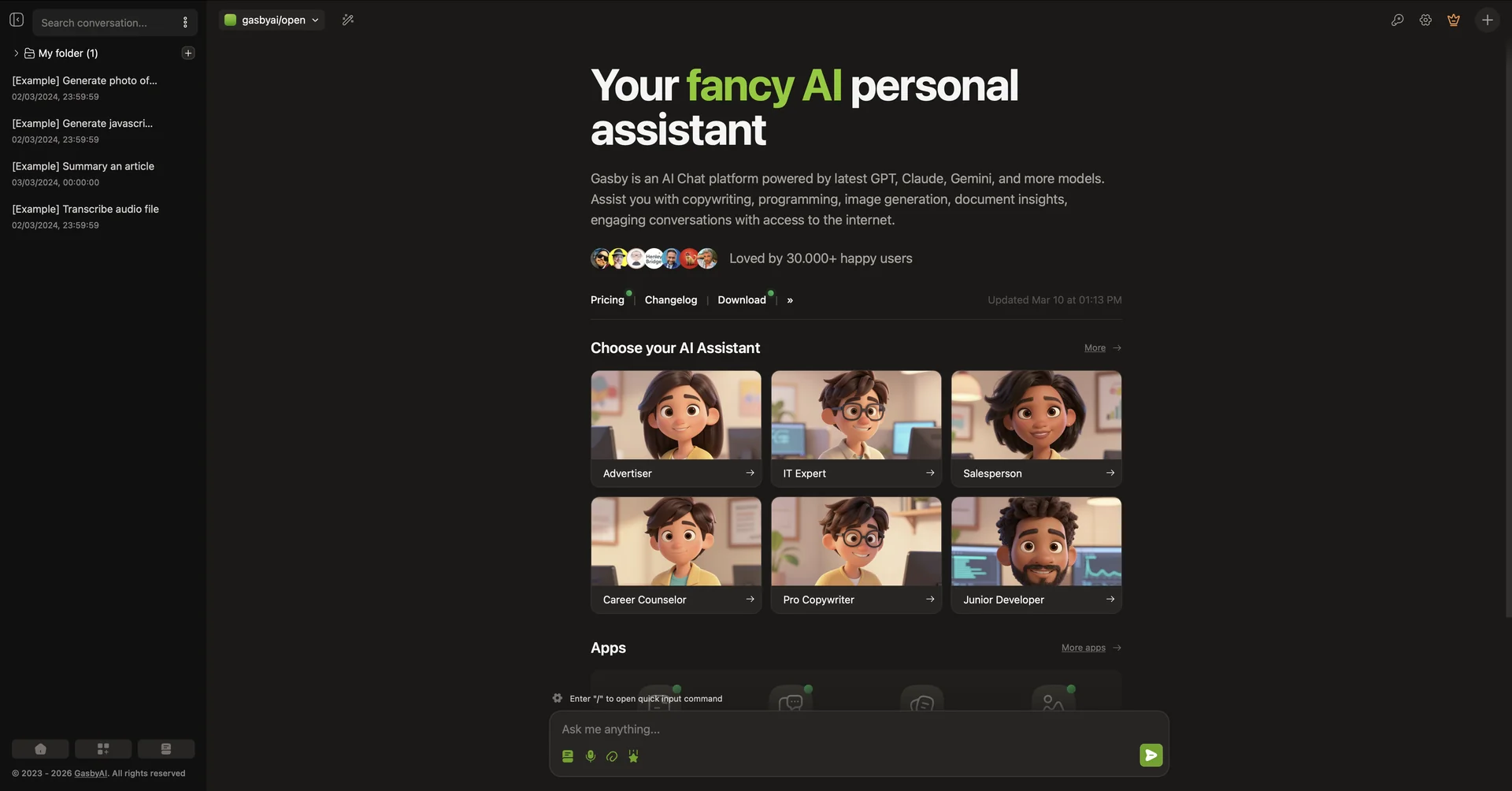The height and width of the screenshot is (791, 1512).
Task: Select the Salesperson assistant thumbnail
Action: coord(1036,415)
